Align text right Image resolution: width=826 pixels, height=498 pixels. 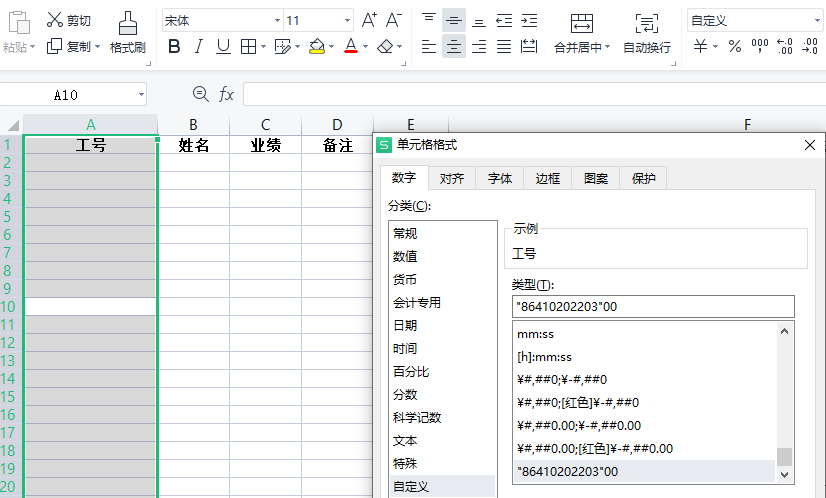click(x=479, y=47)
